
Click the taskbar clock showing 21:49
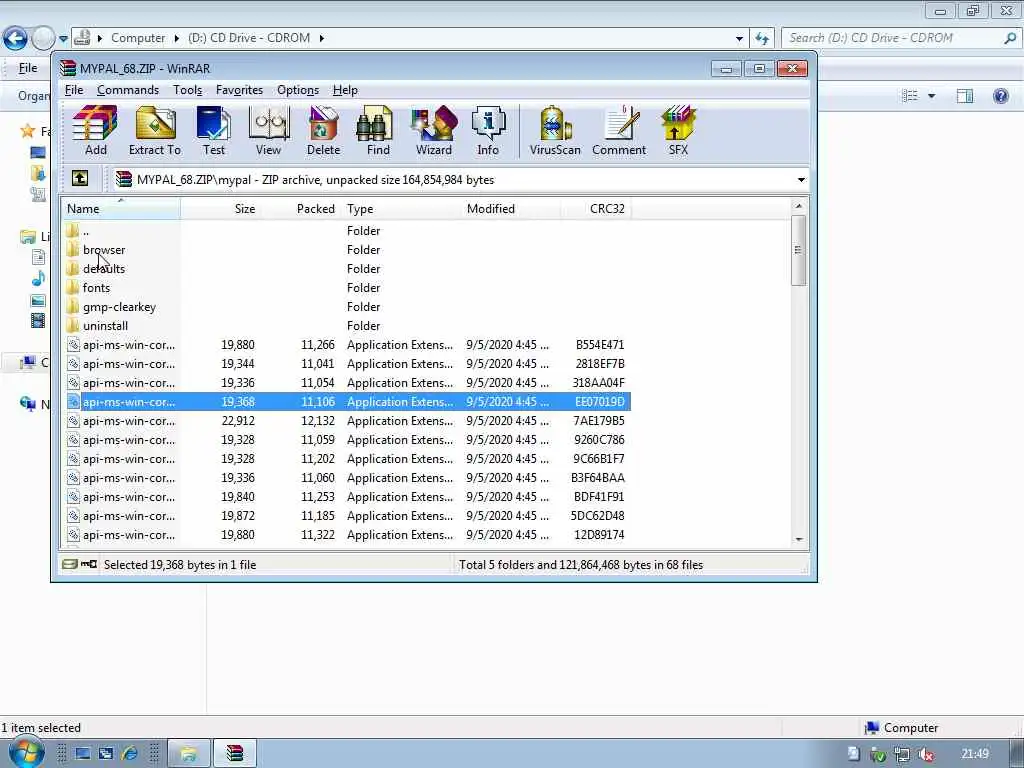975,754
